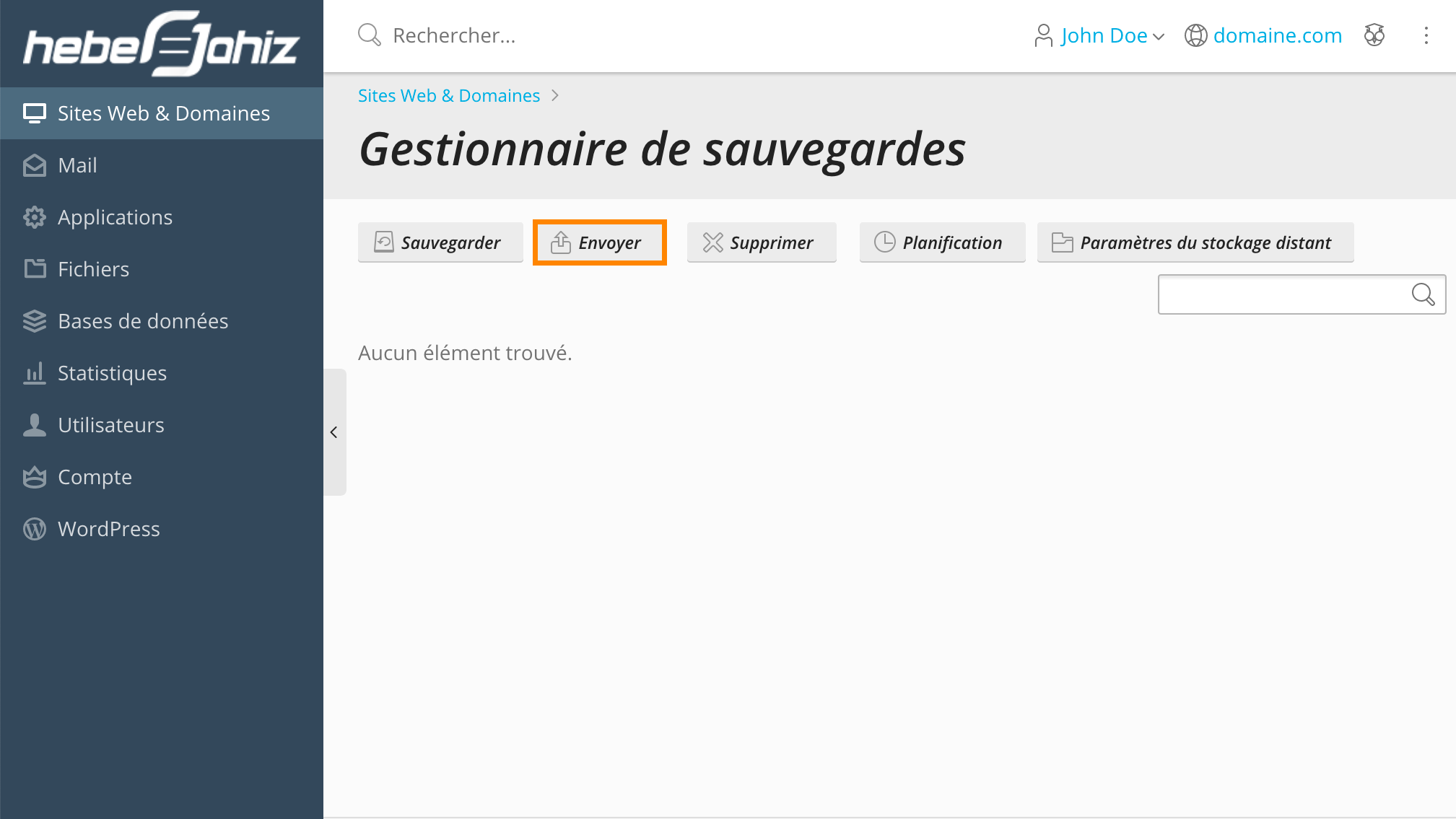The width and height of the screenshot is (1456, 819).
Task: Click the WordPress logo icon
Action: pyautogui.click(x=35, y=529)
